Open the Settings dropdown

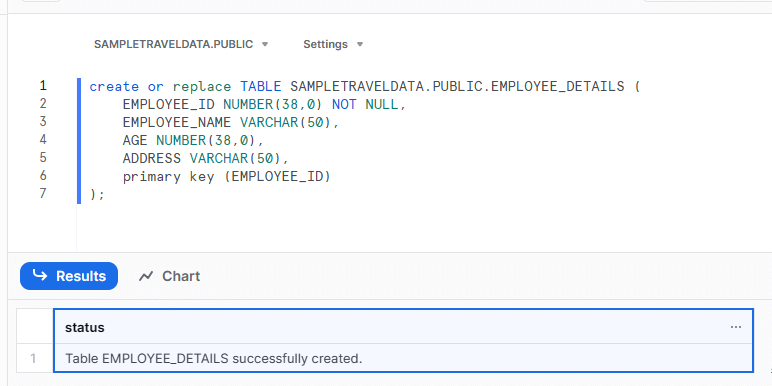pyautogui.click(x=333, y=44)
